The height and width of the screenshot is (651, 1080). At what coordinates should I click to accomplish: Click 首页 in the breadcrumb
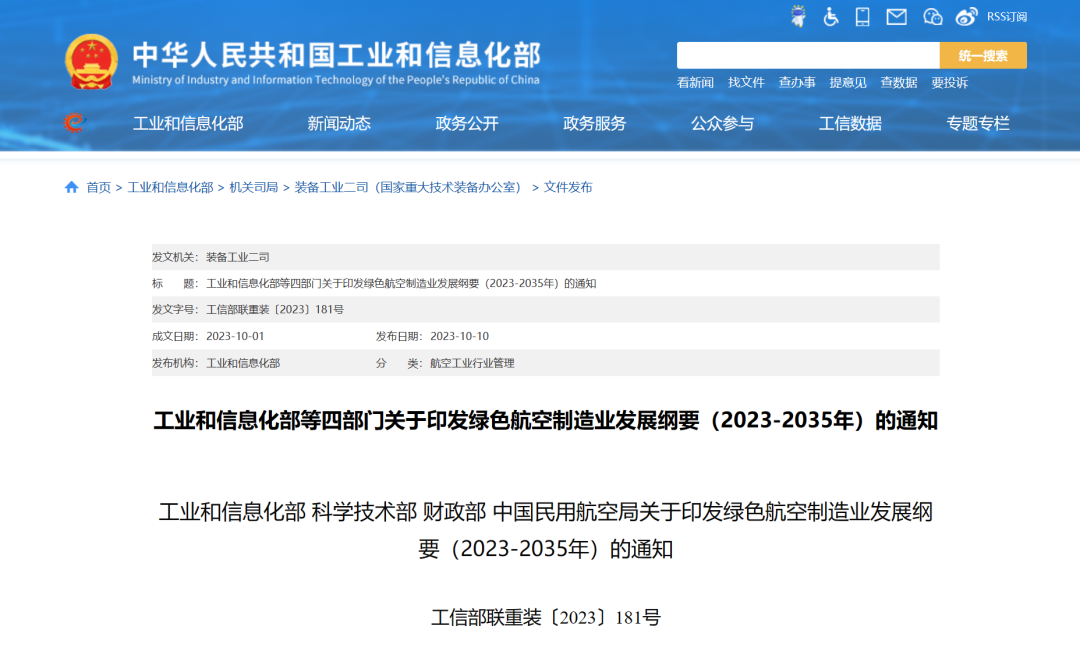point(98,187)
